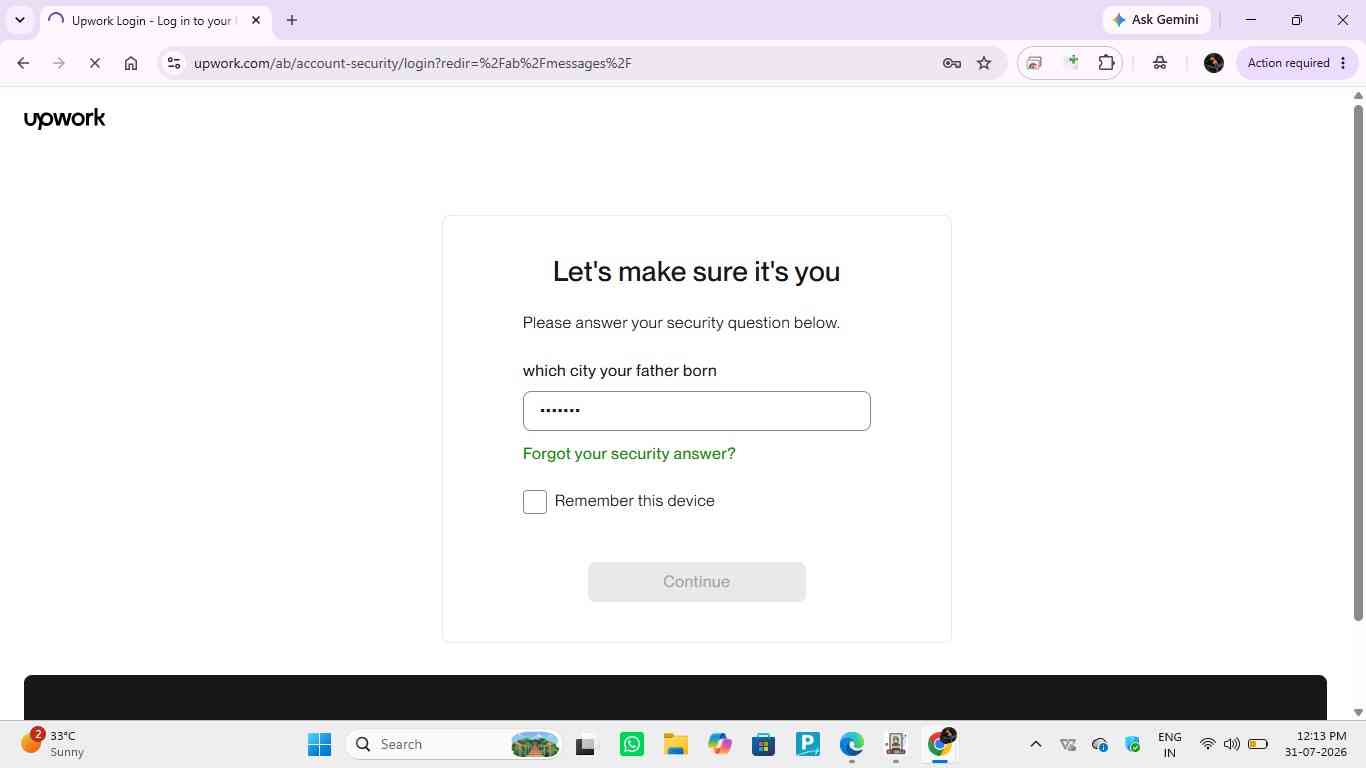This screenshot has height=768, width=1366.
Task: Open the browser home page icon
Action: pyautogui.click(x=131, y=63)
